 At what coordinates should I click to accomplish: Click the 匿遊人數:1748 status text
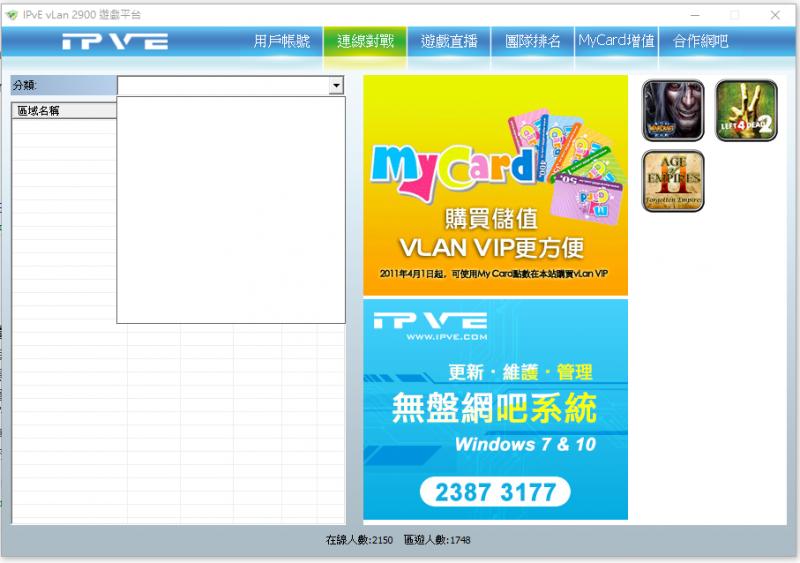[437, 540]
